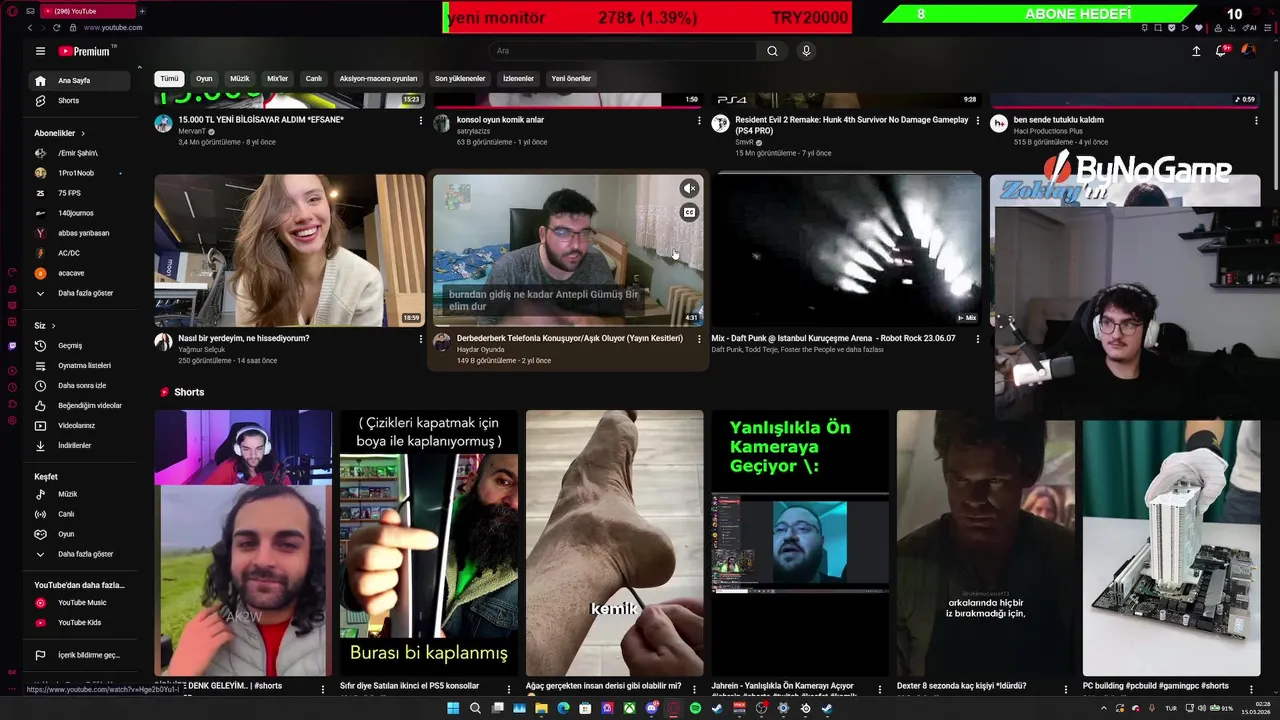This screenshot has height=720, width=1280.
Task: Open the Windows Start button on taskbar
Action: [x=453, y=708]
